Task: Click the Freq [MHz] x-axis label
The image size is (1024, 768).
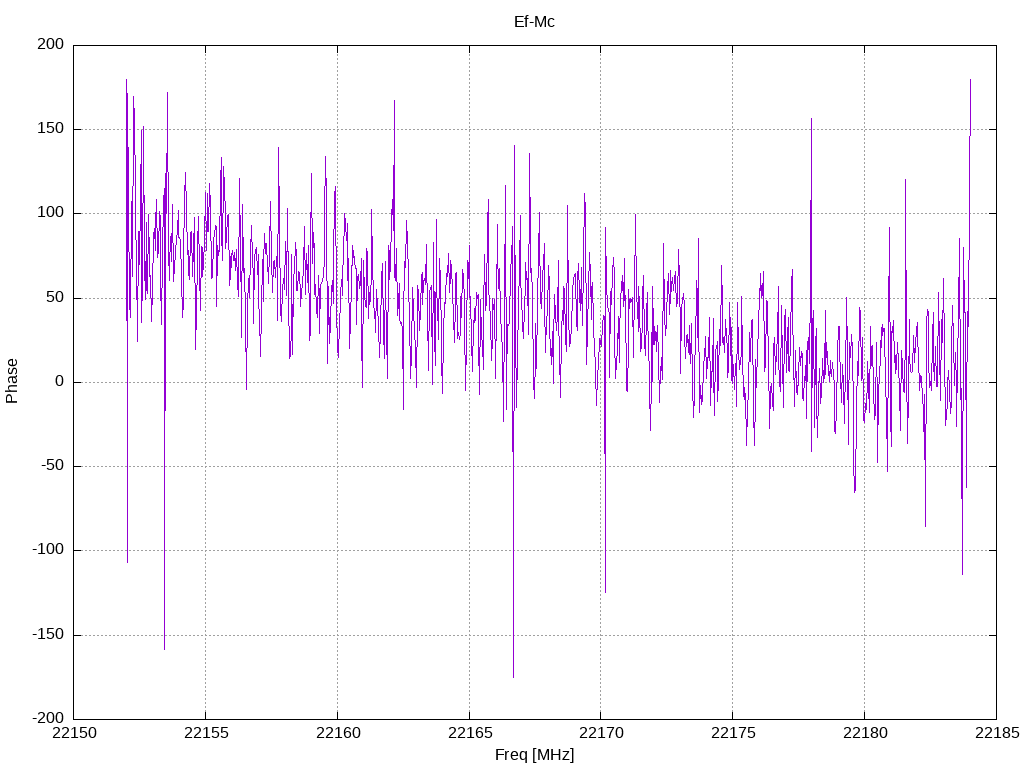Action: click(534, 755)
